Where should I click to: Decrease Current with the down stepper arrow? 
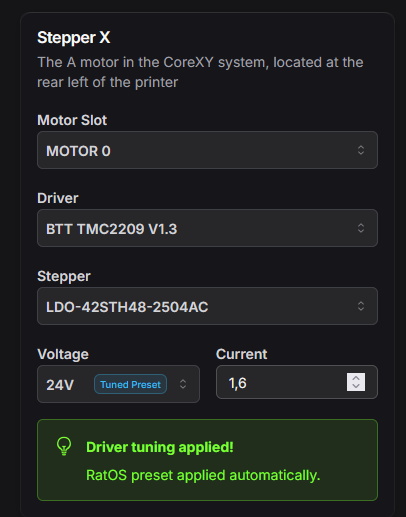(356, 386)
